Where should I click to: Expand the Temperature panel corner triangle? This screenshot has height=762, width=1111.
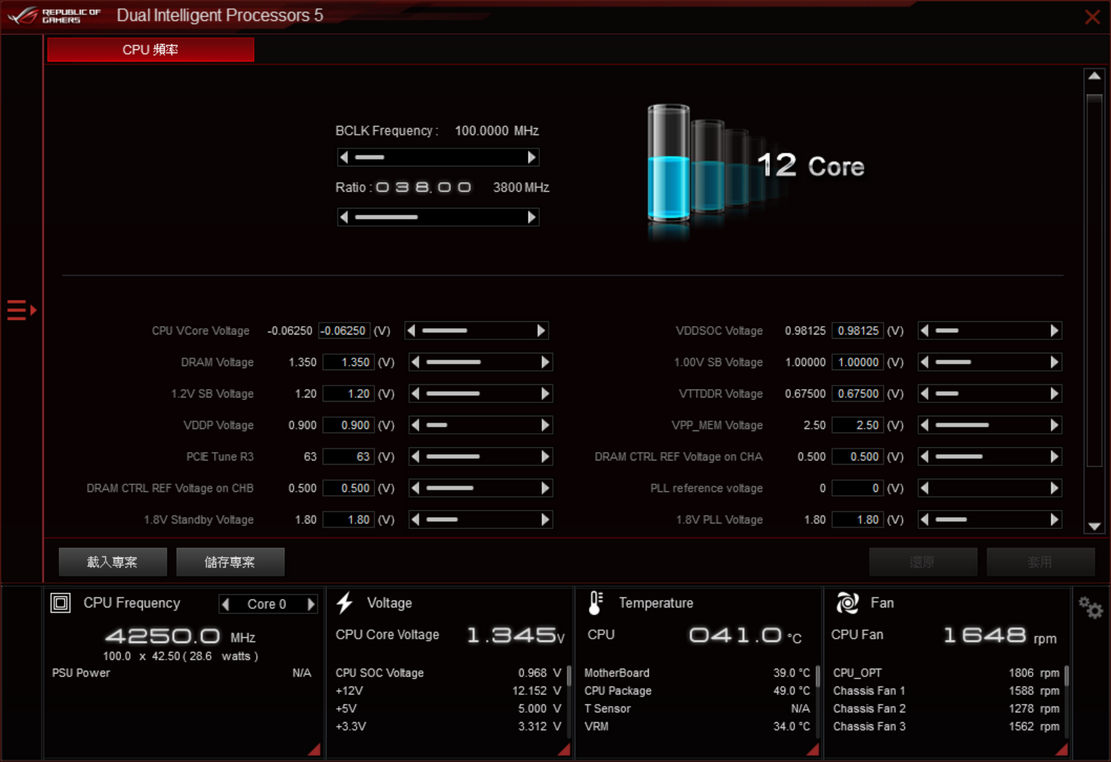tap(813, 749)
